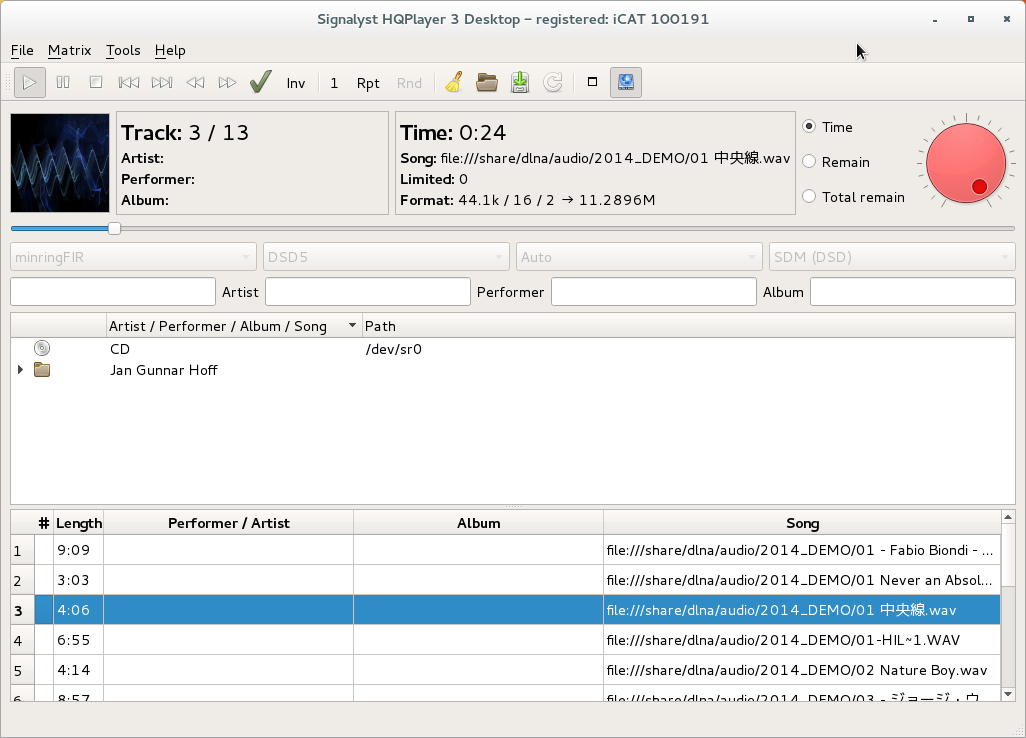Open the File menu
This screenshot has width=1026, height=738.
coord(22,50)
